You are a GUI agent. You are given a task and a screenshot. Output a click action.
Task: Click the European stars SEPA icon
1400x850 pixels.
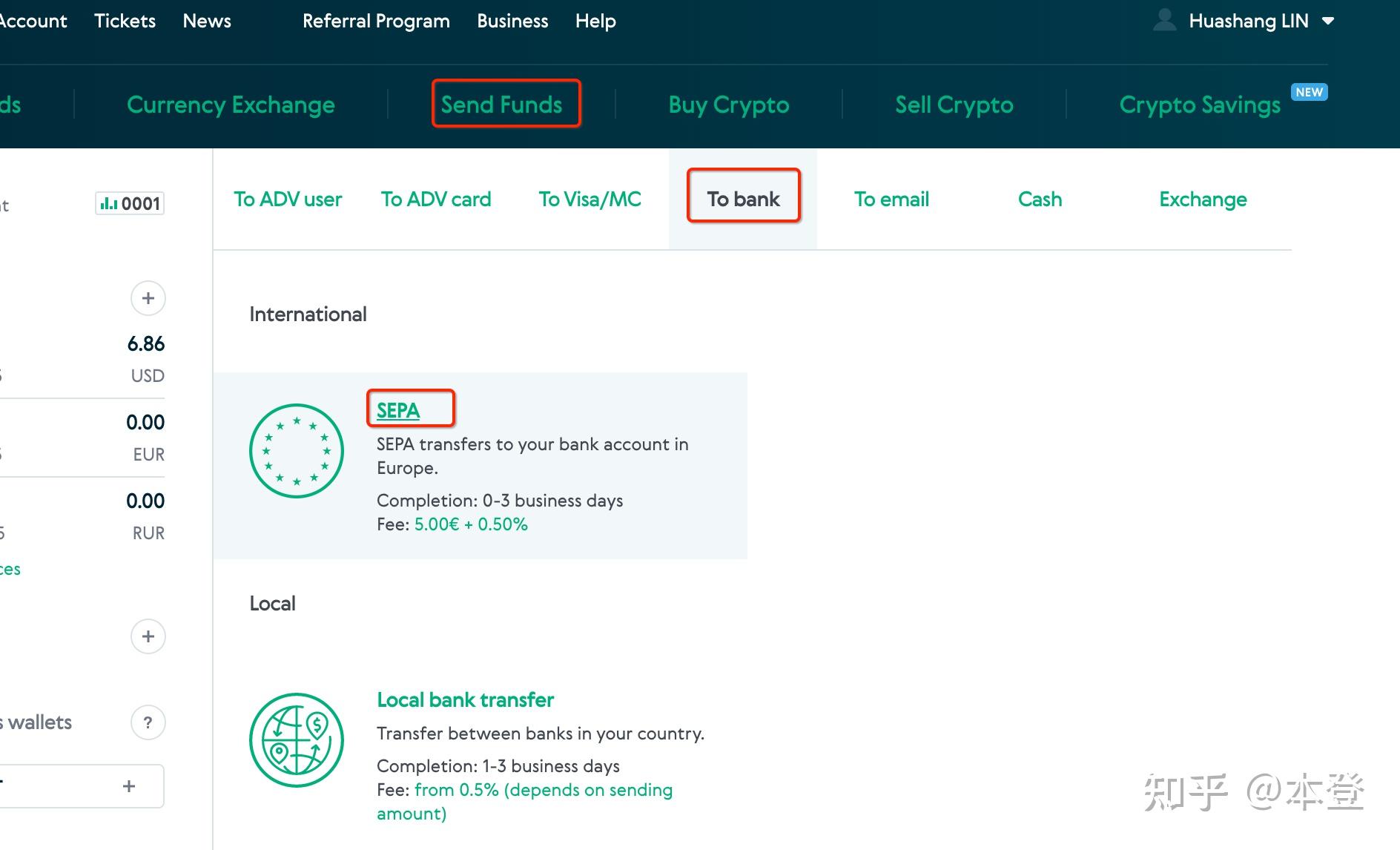pos(296,450)
